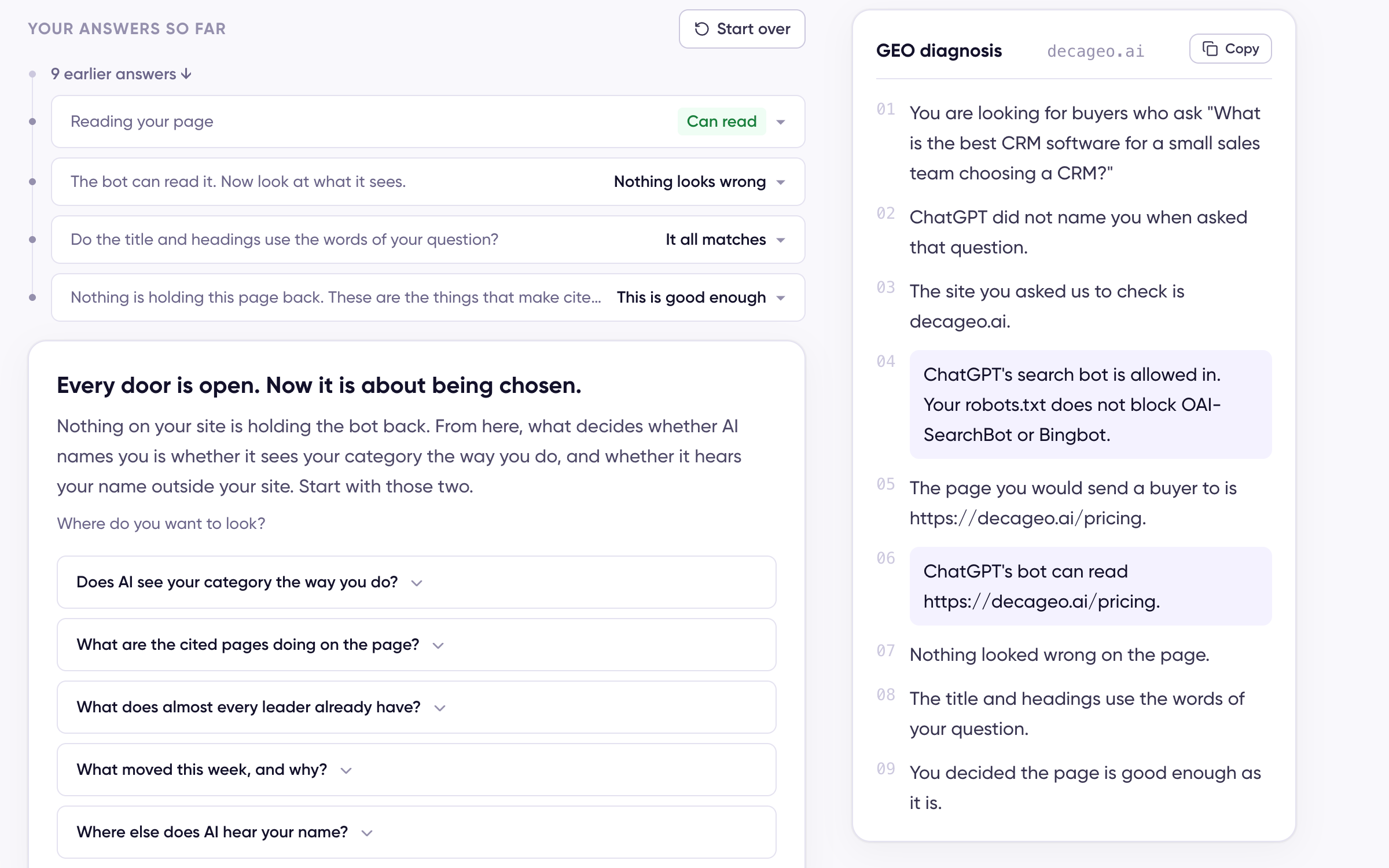This screenshot has width=1389, height=868.
Task: Click diagnosis step 03 'site you asked us to check'
Action: tap(1046, 306)
